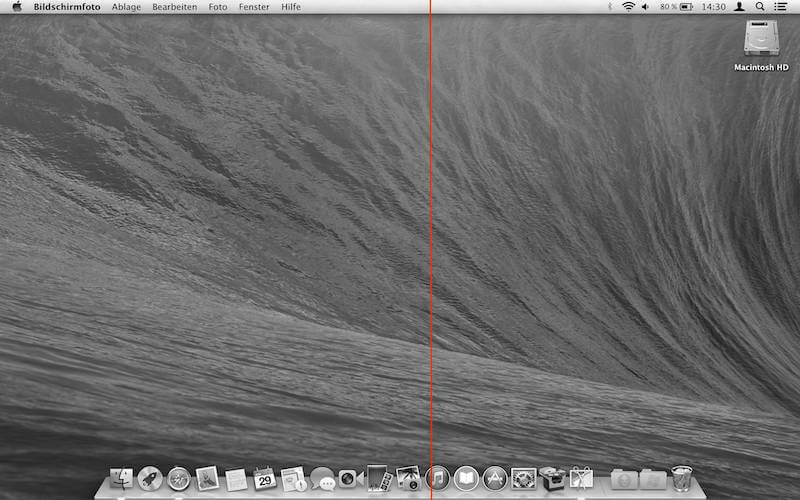Open the Apple menu
The width and height of the screenshot is (800, 500).
pos(17,7)
